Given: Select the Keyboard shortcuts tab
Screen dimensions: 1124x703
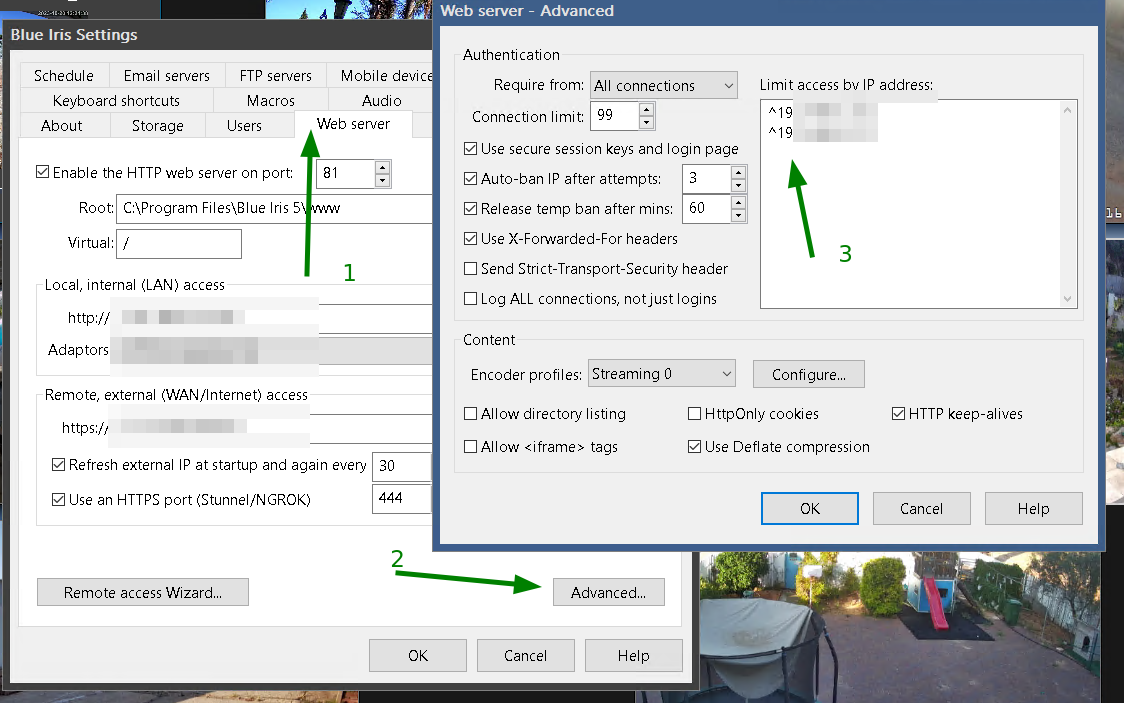Looking at the screenshot, I should [116, 101].
